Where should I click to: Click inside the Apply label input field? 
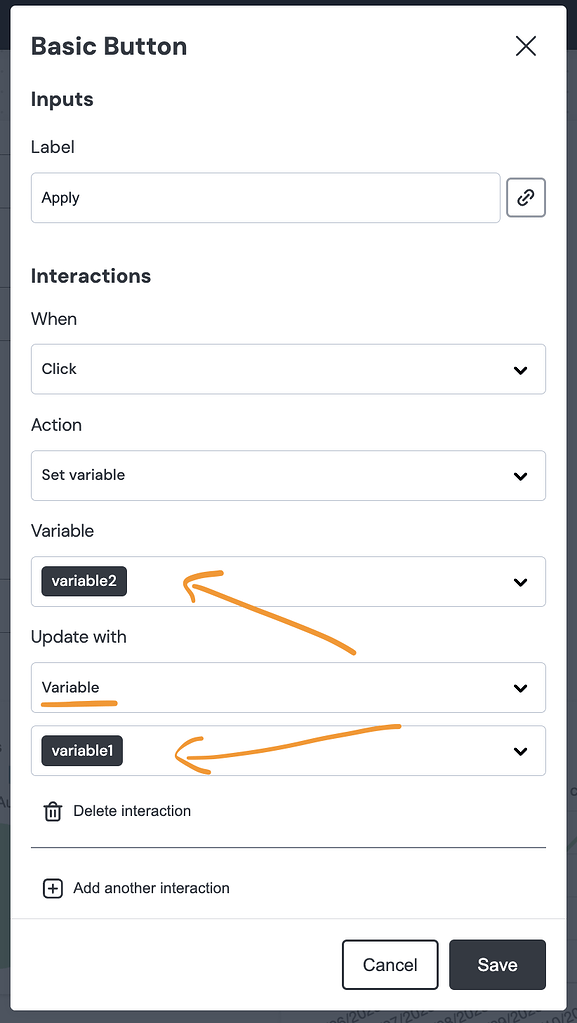pyautogui.click(x=265, y=197)
